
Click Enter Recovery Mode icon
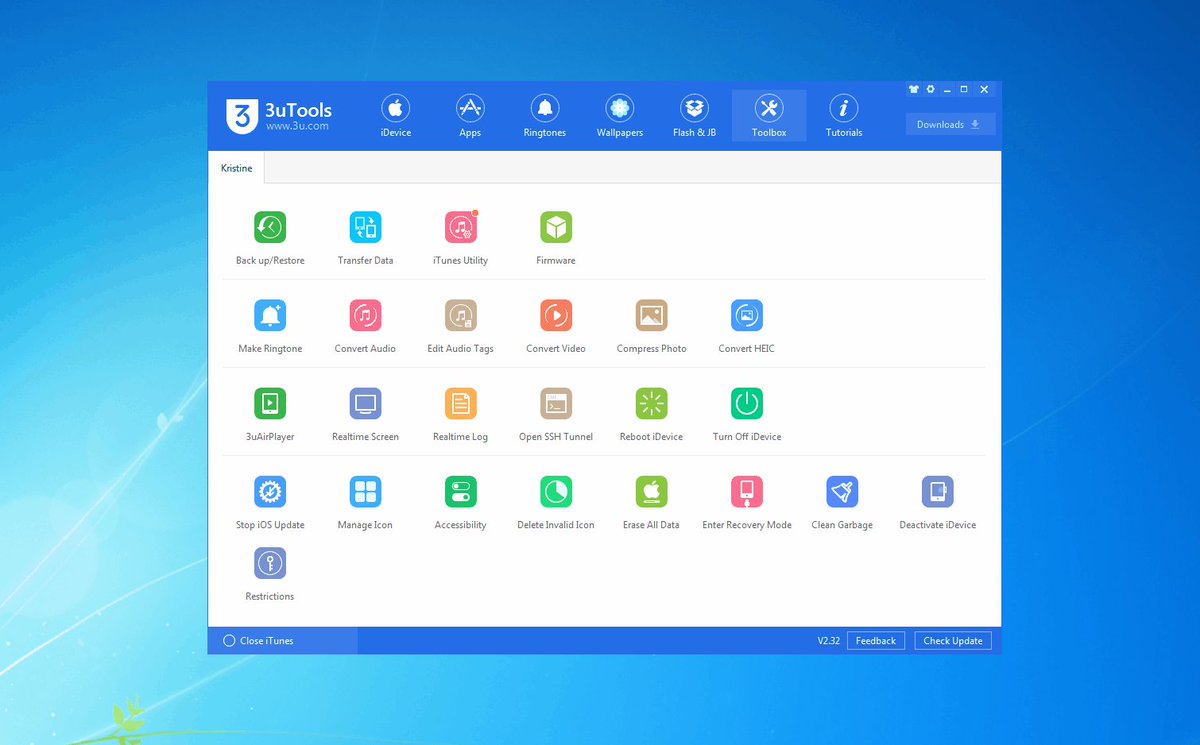point(747,492)
